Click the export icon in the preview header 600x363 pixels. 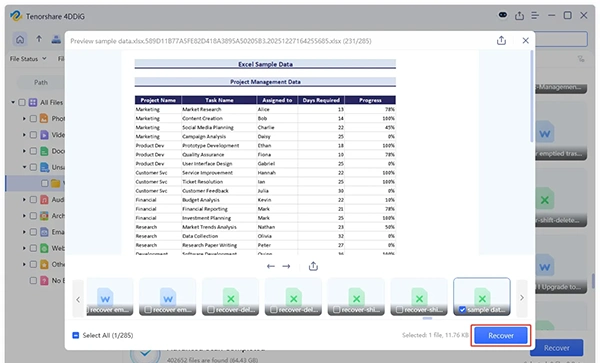(x=501, y=41)
